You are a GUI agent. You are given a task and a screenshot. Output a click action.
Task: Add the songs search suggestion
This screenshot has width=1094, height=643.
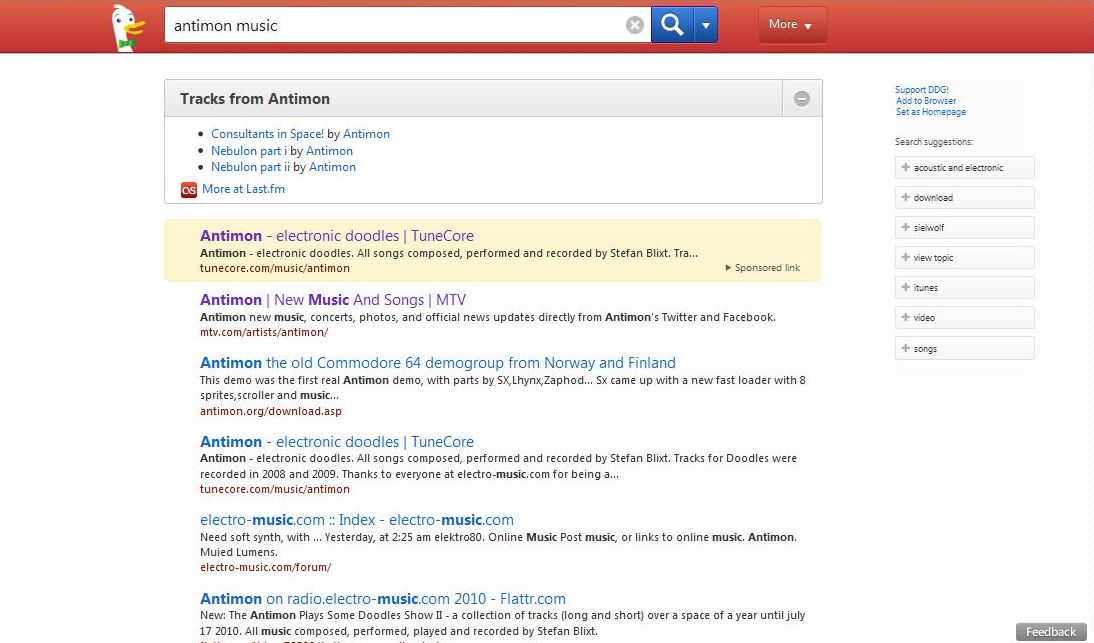(964, 348)
